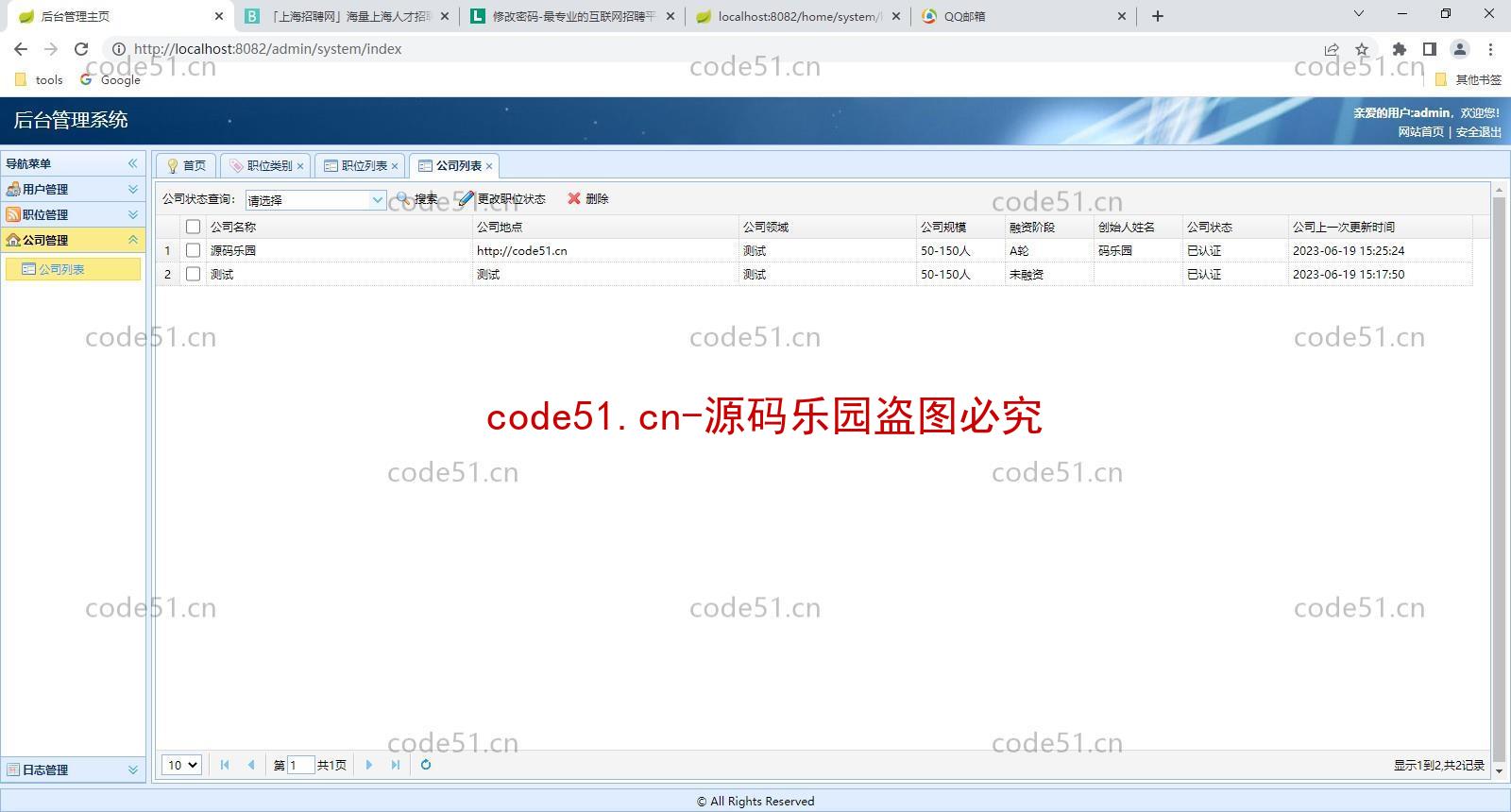Expand the 用户管理 menu section
The image size is (1511, 812).
(133, 189)
